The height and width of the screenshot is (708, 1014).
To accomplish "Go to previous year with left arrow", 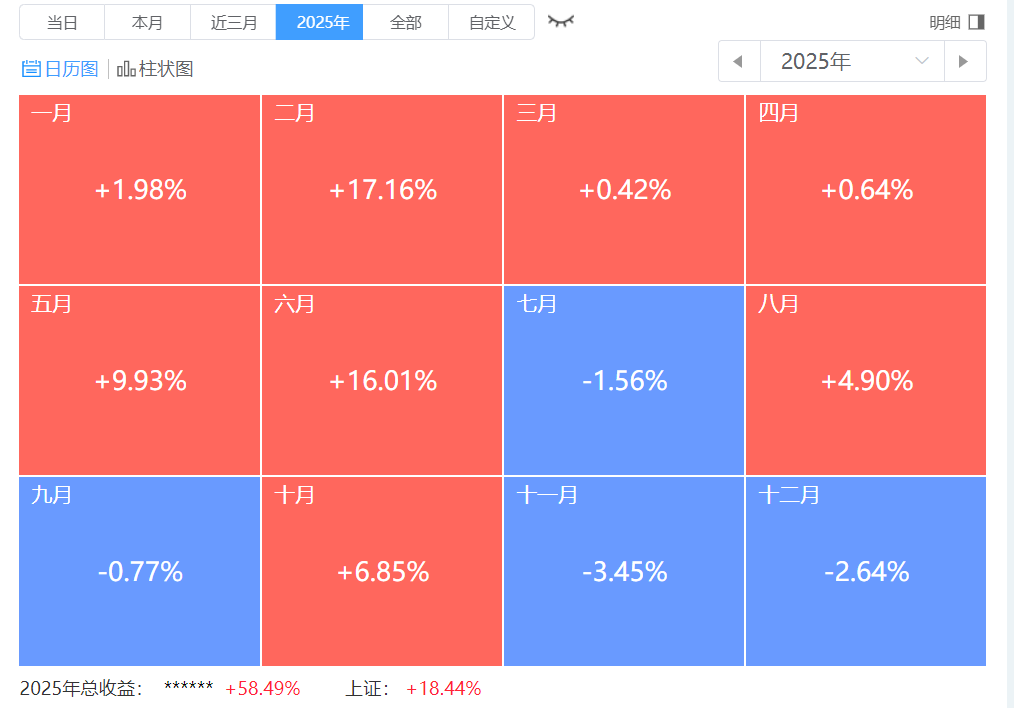I will pyautogui.click(x=739, y=61).
